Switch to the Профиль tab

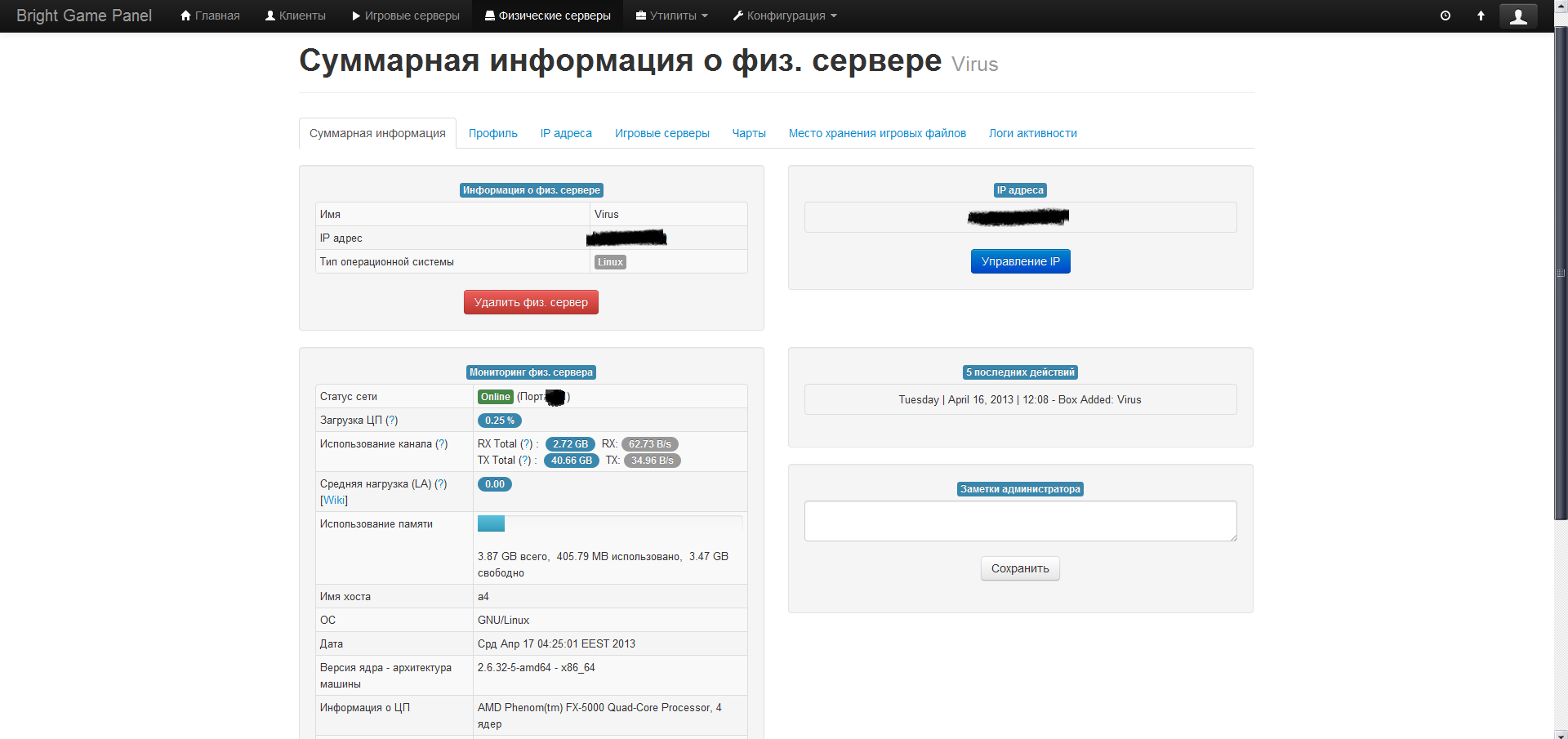[493, 133]
